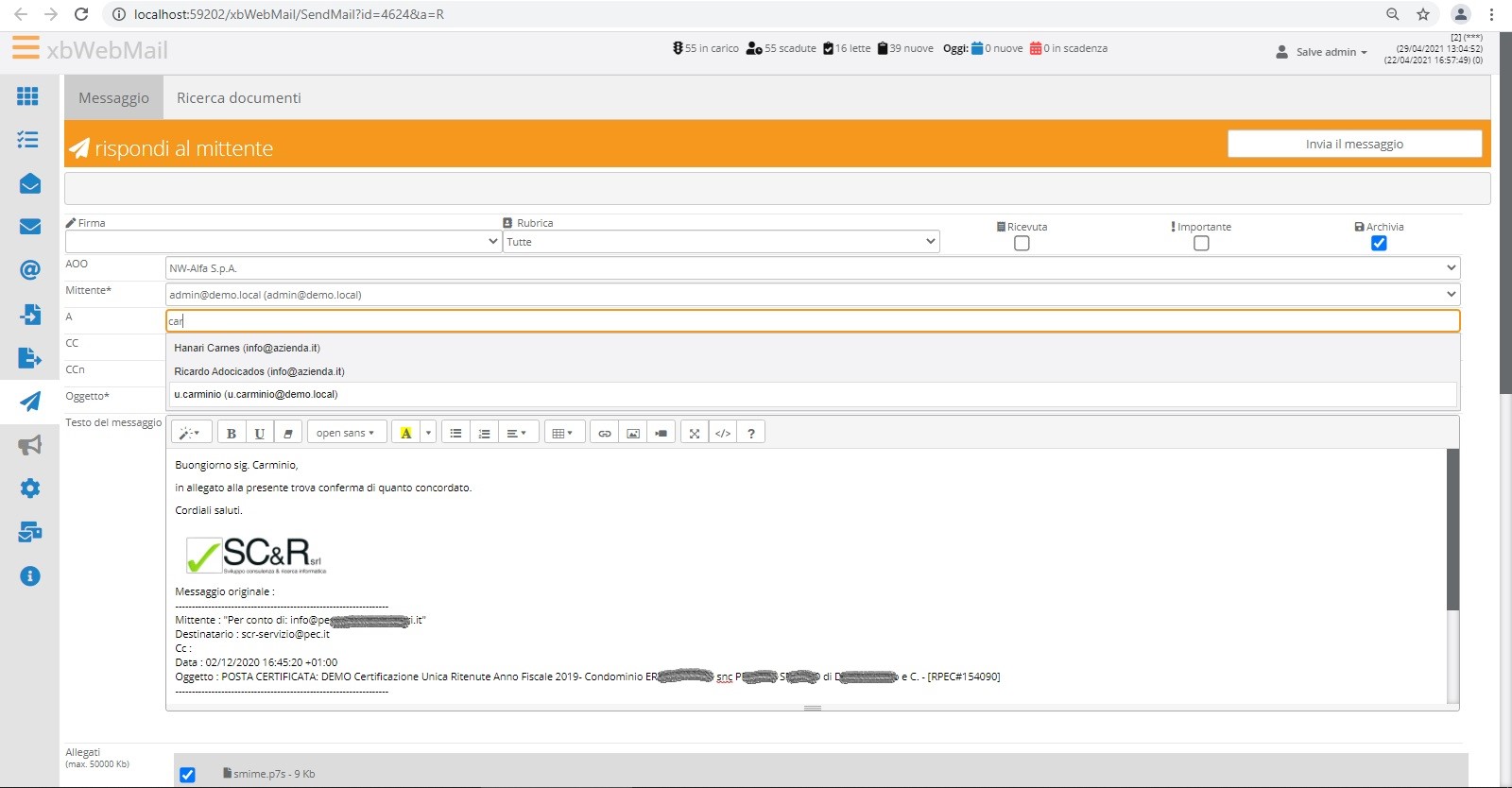Click the xbWebMail logo title
Image resolution: width=1512 pixels, height=788 pixels.
tap(108, 50)
